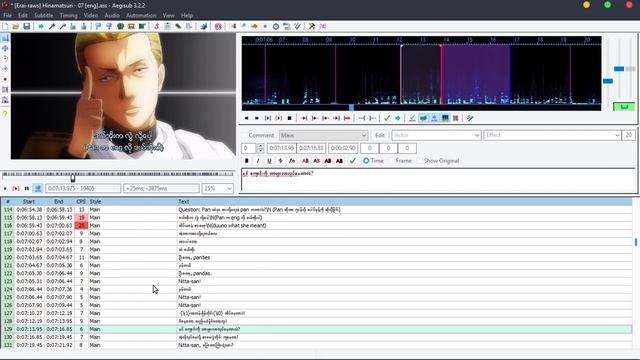The height and width of the screenshot is (360, 640).
Task: Open the Effect dropdown
Action: coord(552,135)
